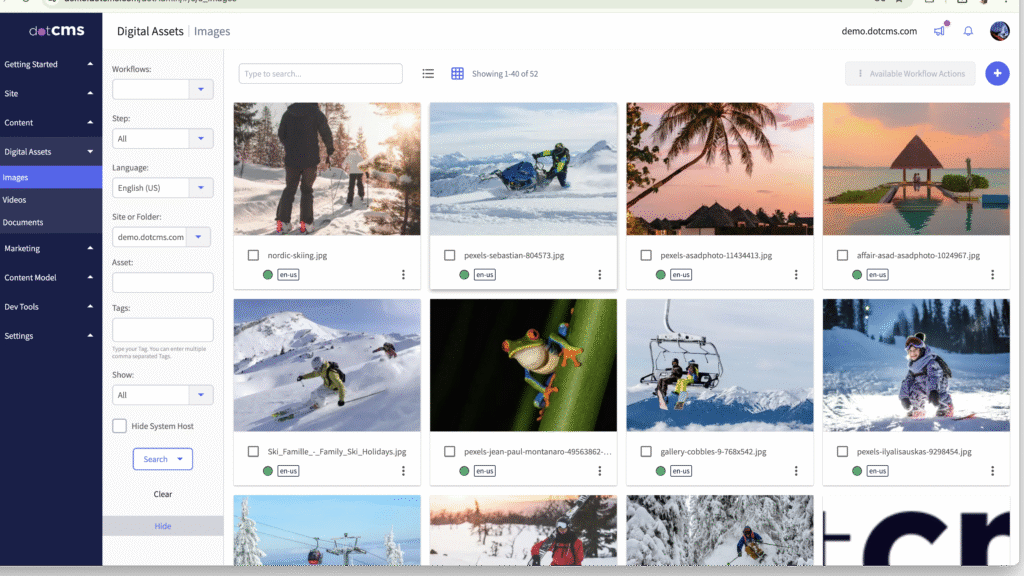Viewport: 1024px width, 576px height.
Task: Select the nordic-skiing.jpg checkbox
Action: [x=253, y=255]
